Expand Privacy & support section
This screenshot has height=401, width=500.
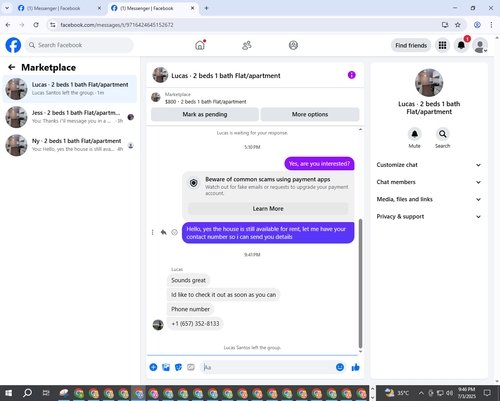click(x=429, y=217)
